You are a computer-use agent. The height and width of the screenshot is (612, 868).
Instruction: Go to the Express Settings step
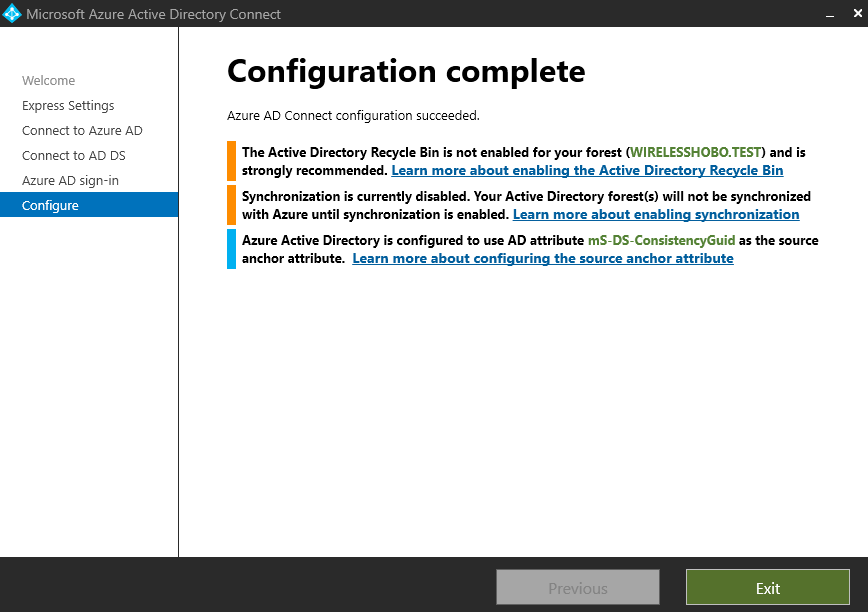[68, 106]
